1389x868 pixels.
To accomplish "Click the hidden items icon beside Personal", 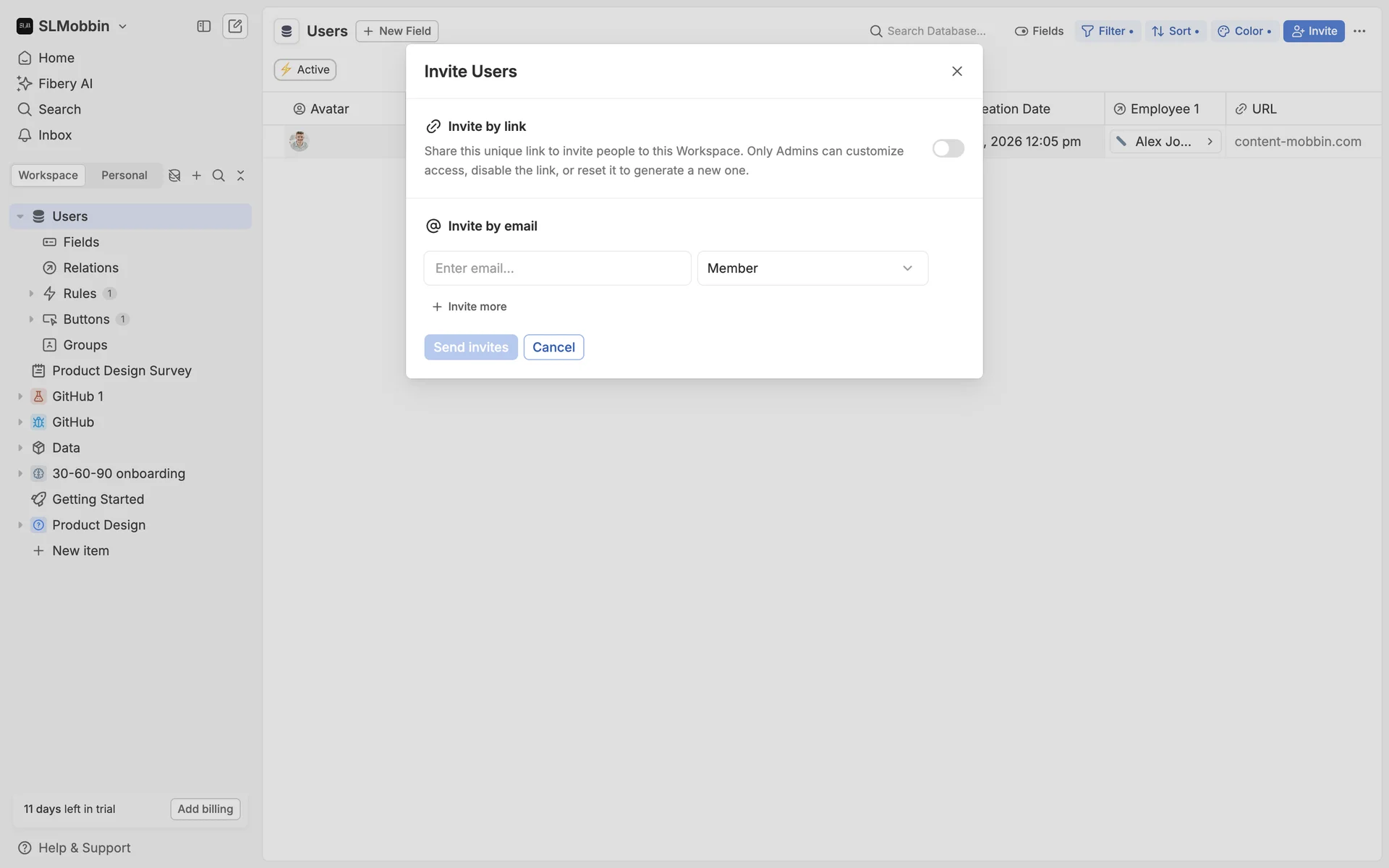I will coord(174,175).
